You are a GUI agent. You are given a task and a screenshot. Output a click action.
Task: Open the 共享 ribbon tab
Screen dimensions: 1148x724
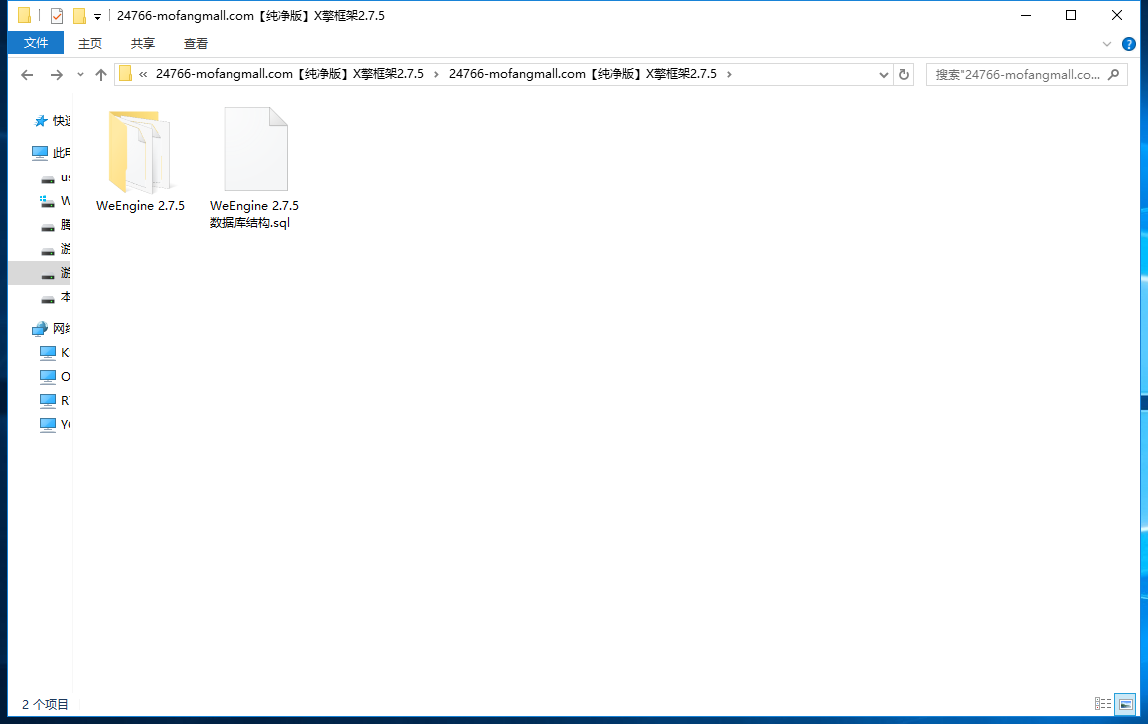(x=143, y=44)
